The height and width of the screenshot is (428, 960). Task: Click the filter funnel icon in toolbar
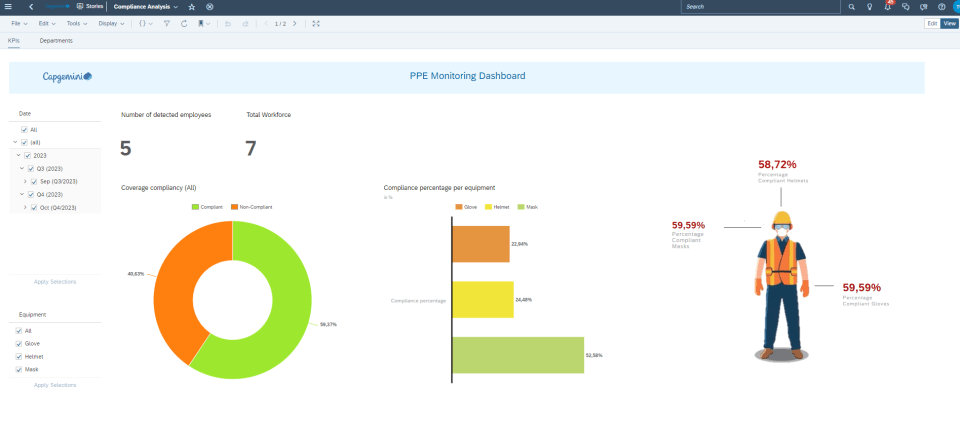pyautogui.click(x=167, y=23)
